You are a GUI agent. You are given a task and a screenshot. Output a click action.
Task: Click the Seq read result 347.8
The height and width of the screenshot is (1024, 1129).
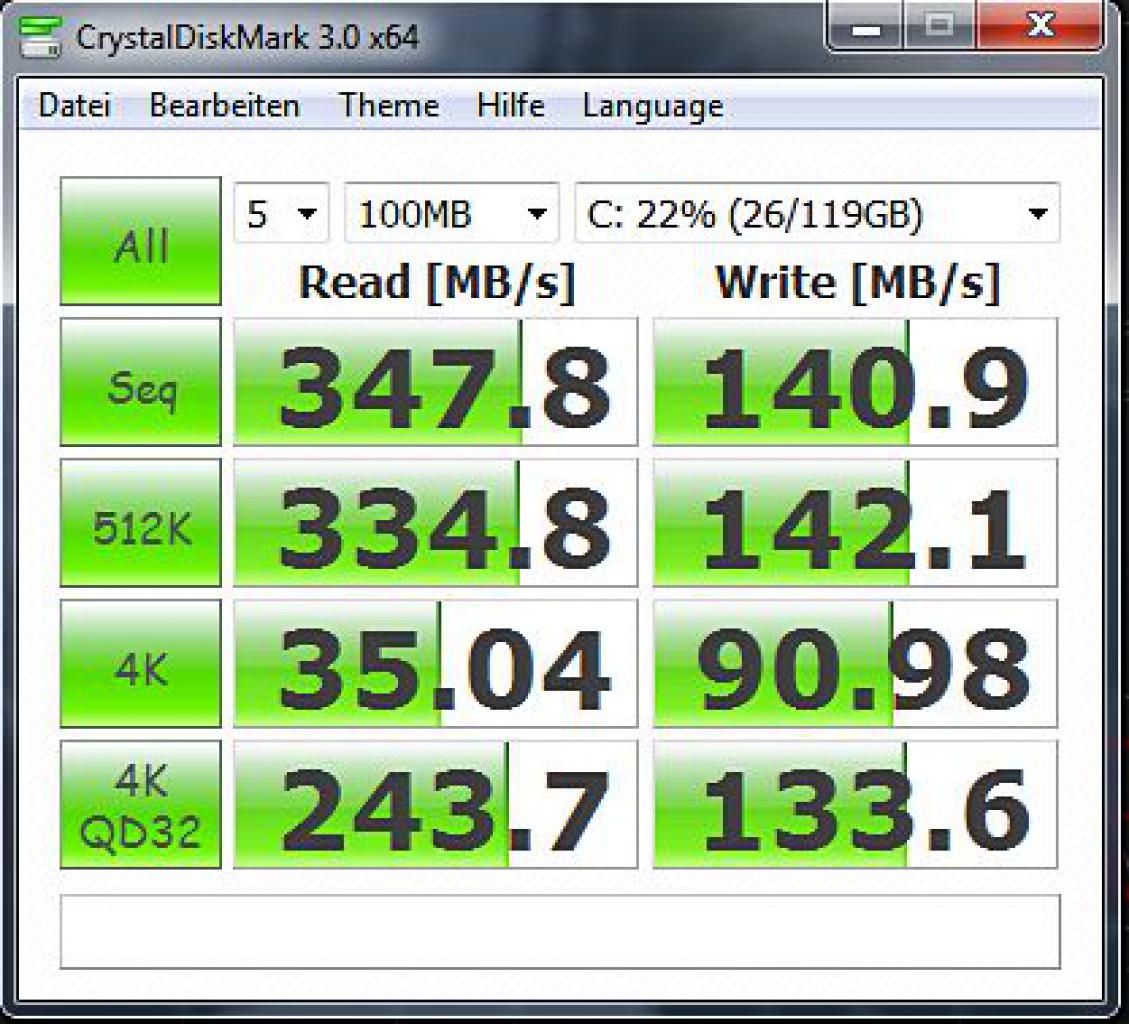pyautogui.click(x=436, y=382)
